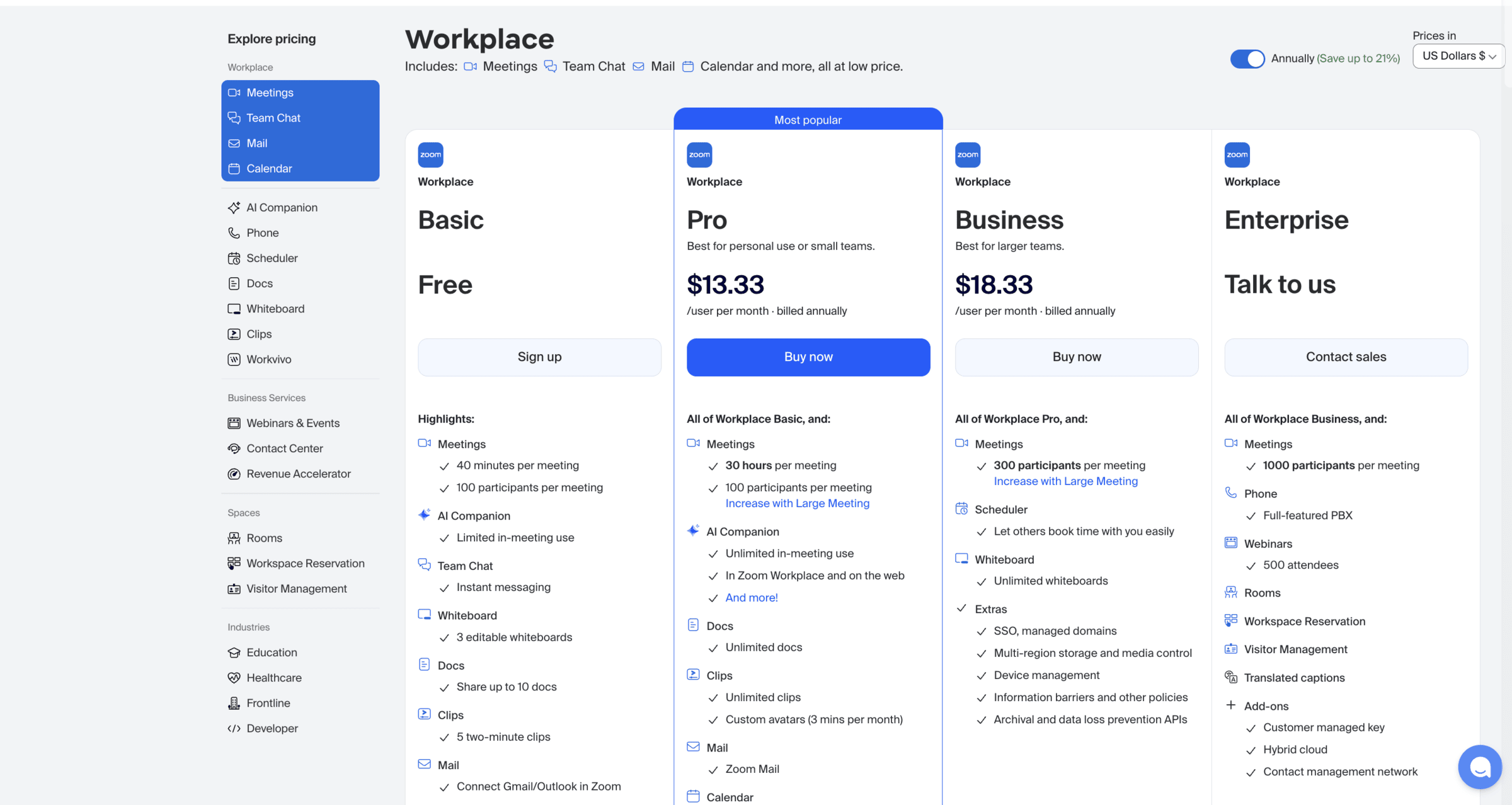Click Buy now on the Pro plan
Screen dimensions: 1512x805
(x=808, y=357)
